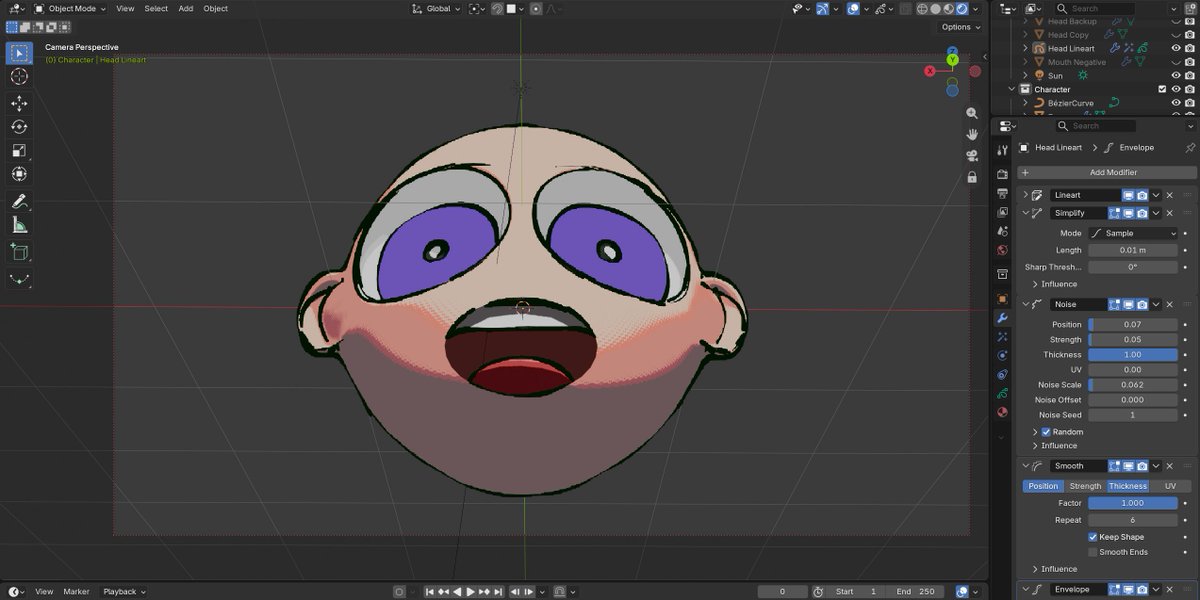
Task: Toggle BézierCurve eye visibility in outliner
Action: tap(1176, 103)
